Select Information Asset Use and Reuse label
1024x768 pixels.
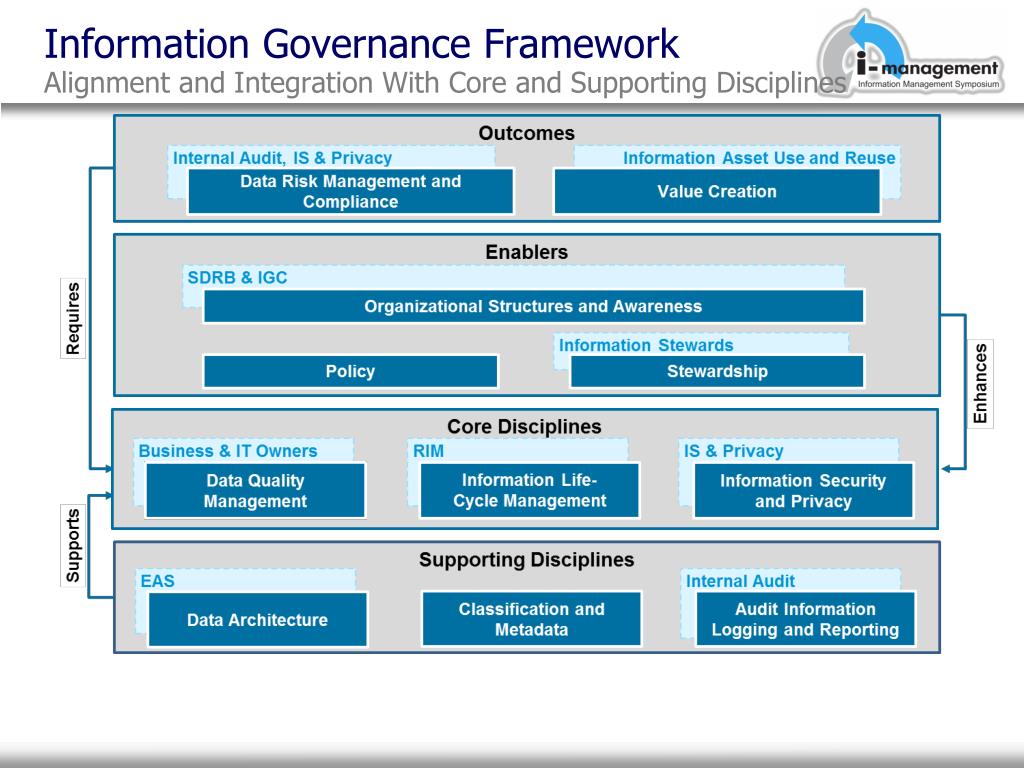759,158
